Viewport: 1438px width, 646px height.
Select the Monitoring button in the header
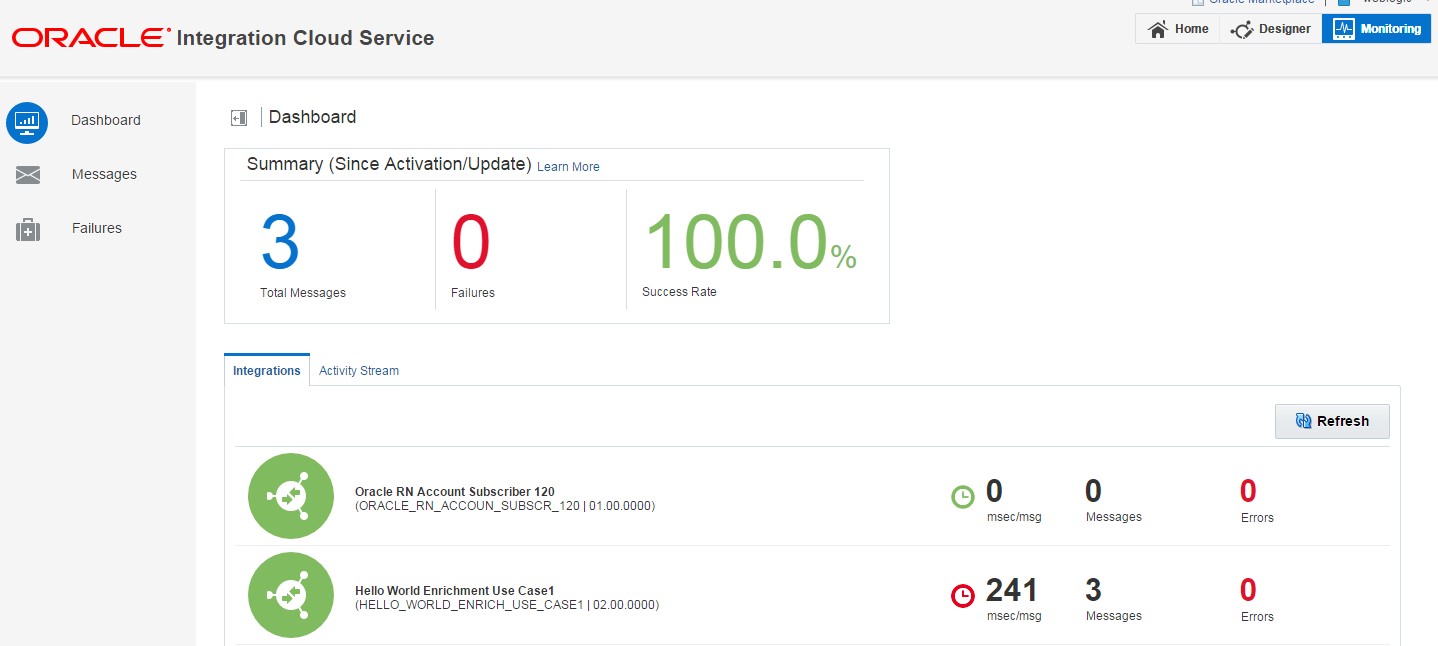[x=1376, y=29]
